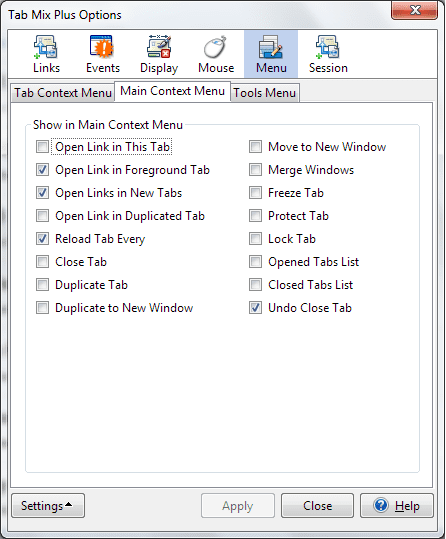Screen dimensions: 446x539
Task: Click the Close button at the bottom
Action: pyautogui.click(x=317, y=506)
